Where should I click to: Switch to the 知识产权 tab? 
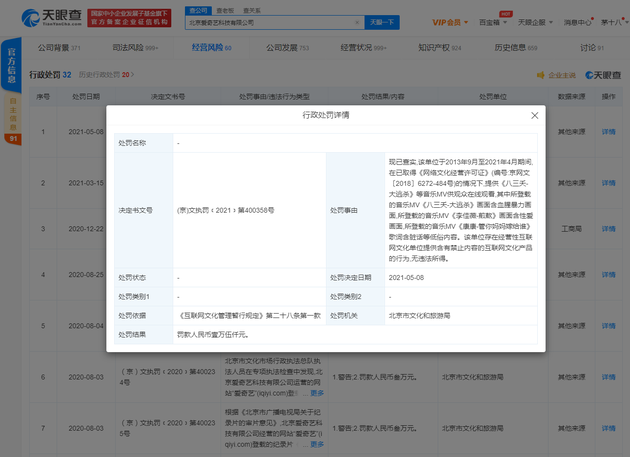pyautogui.click(x=440, y=48)
